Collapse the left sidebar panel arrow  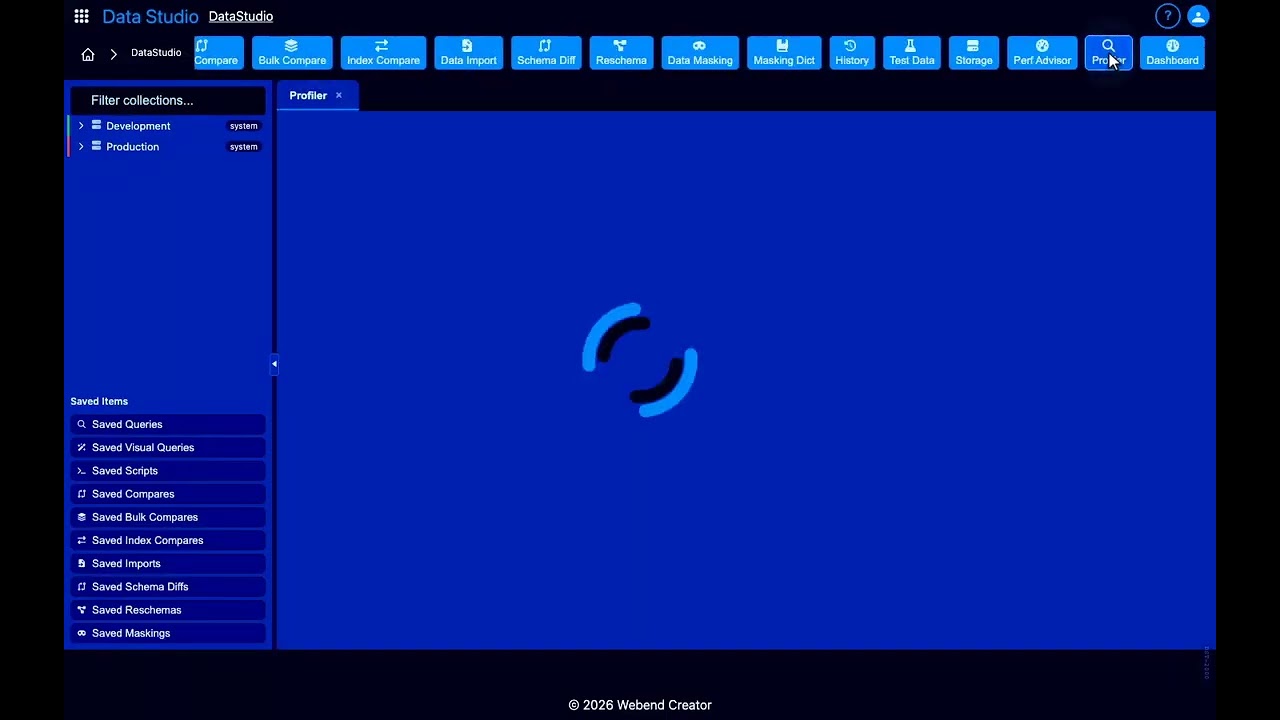point(274,364)
